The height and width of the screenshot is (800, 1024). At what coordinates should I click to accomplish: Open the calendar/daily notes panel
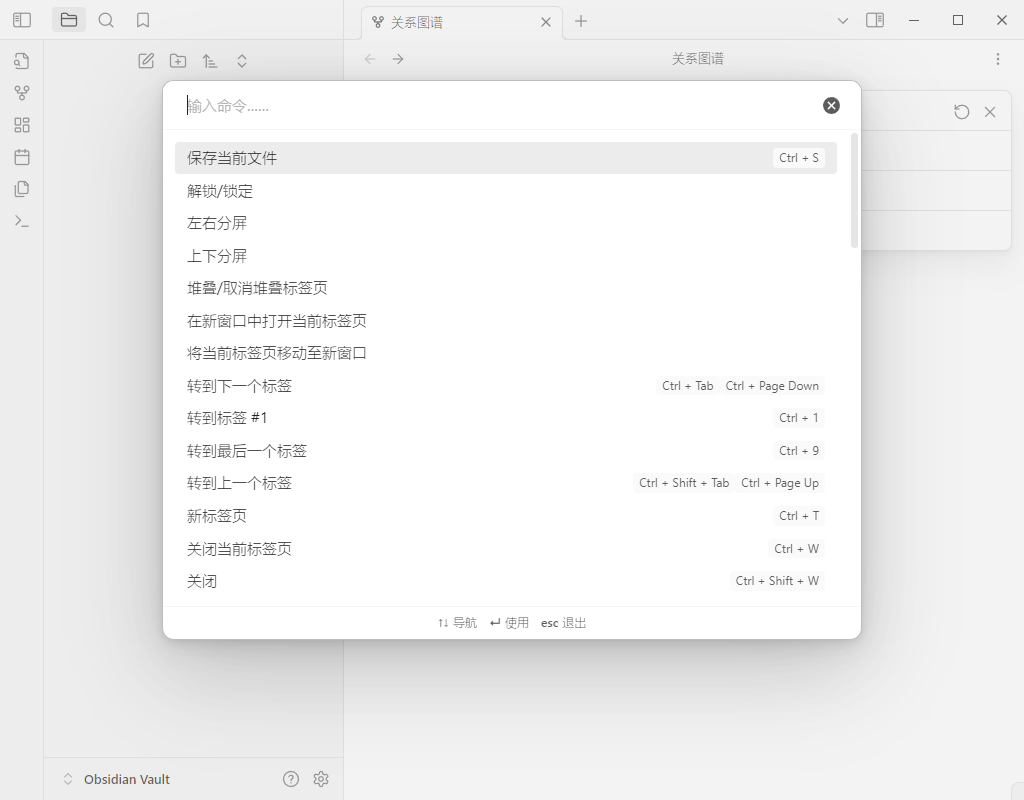22,157
